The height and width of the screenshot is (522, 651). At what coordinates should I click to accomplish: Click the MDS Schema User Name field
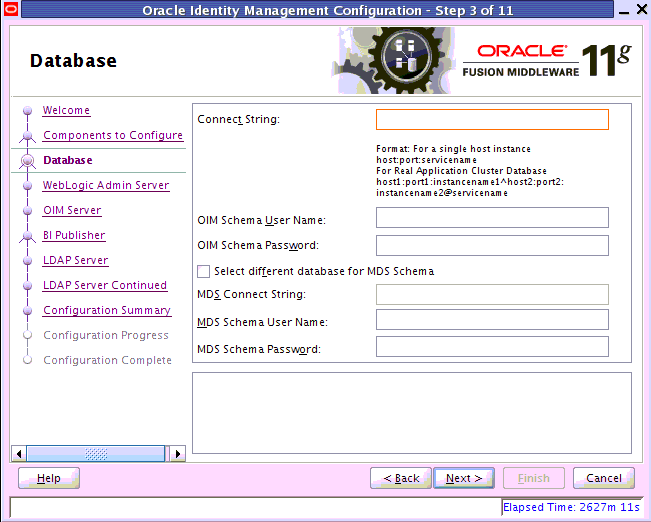point(492,319)
